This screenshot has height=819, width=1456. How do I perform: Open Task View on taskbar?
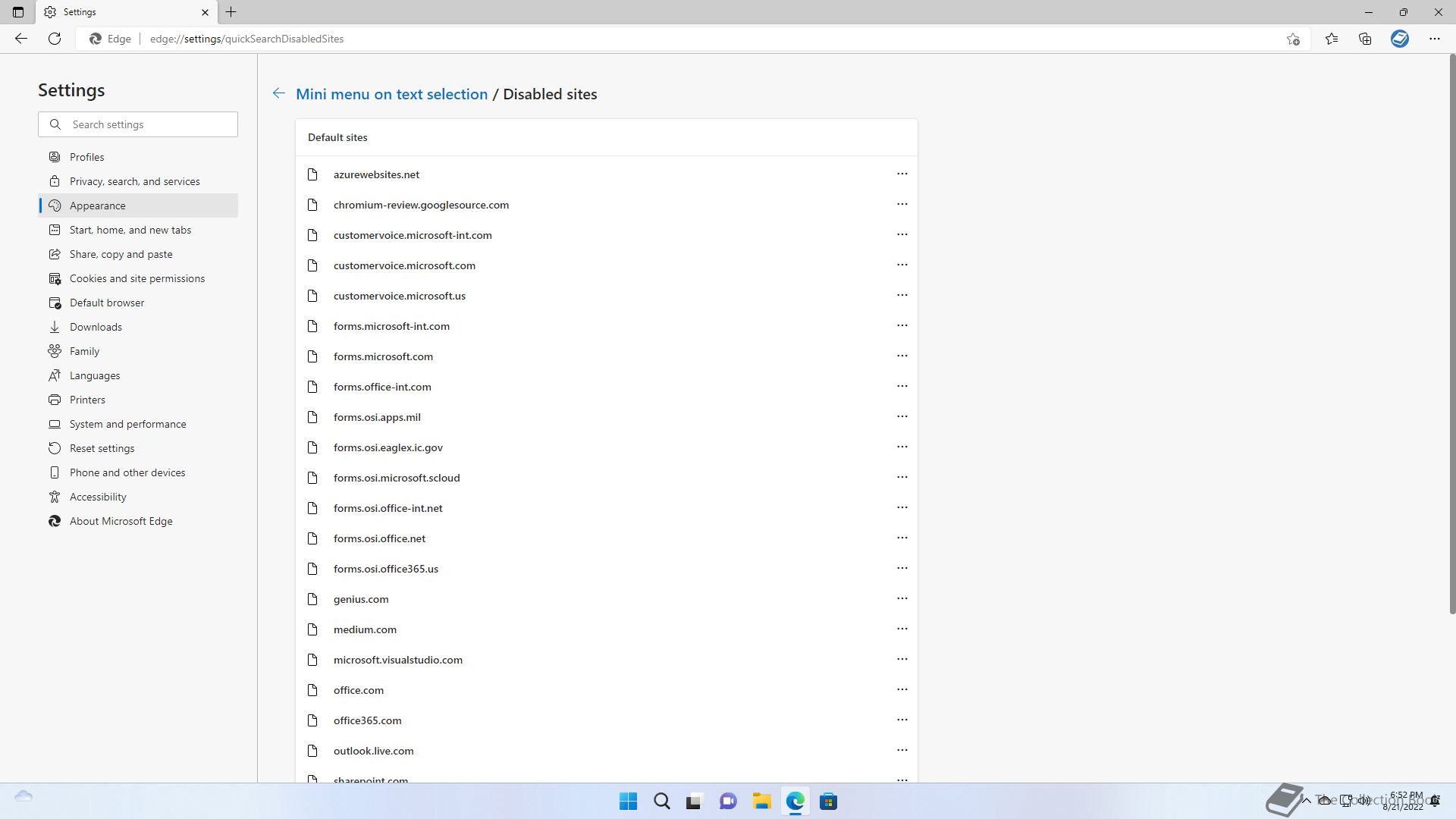coord(694,802)
